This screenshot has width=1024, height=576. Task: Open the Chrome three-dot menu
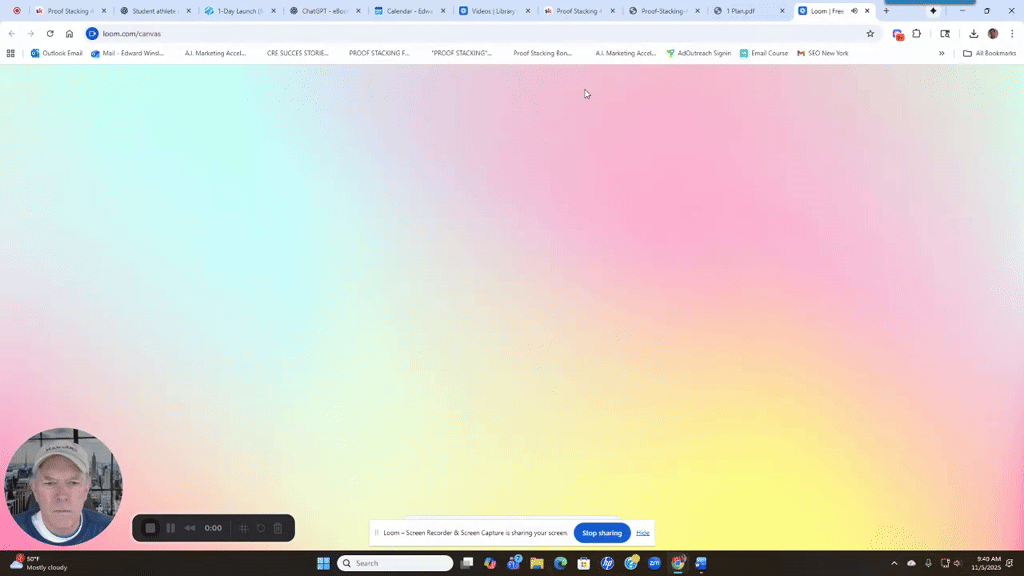1012,33
